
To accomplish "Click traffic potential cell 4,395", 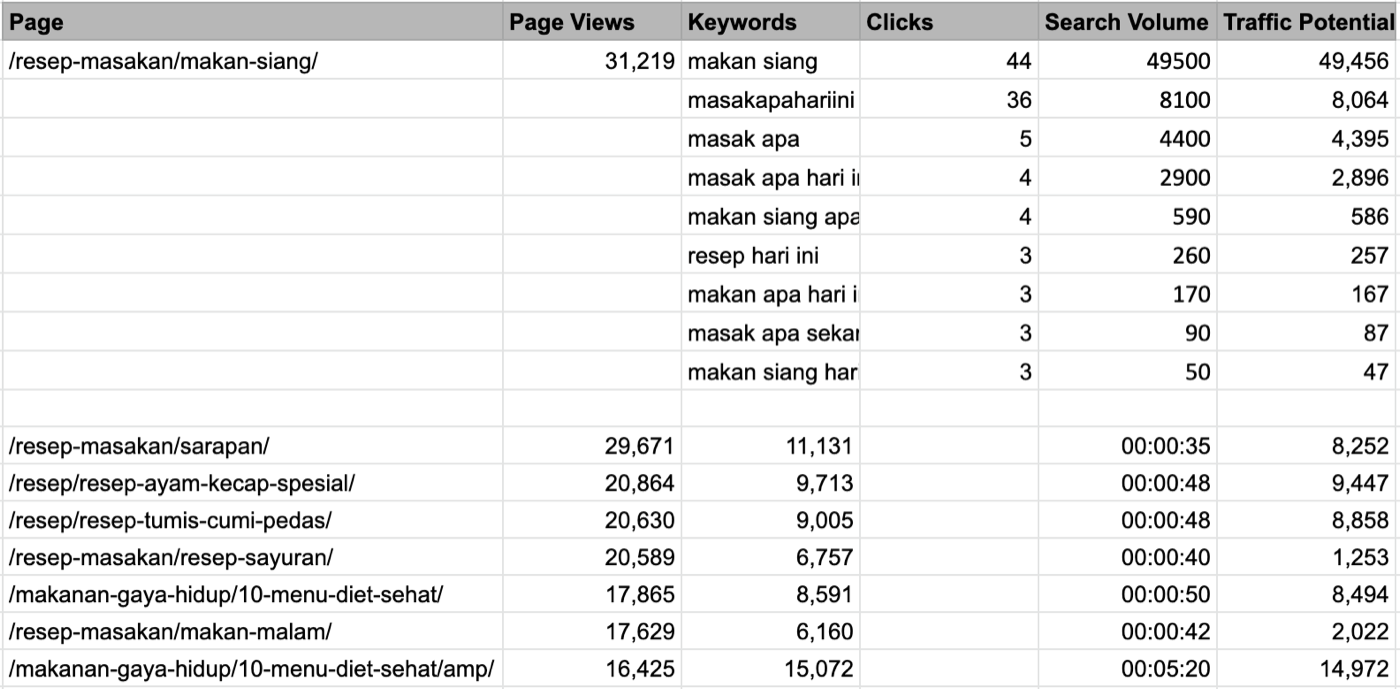I will pyautogui.click(x=1308, y=139).
